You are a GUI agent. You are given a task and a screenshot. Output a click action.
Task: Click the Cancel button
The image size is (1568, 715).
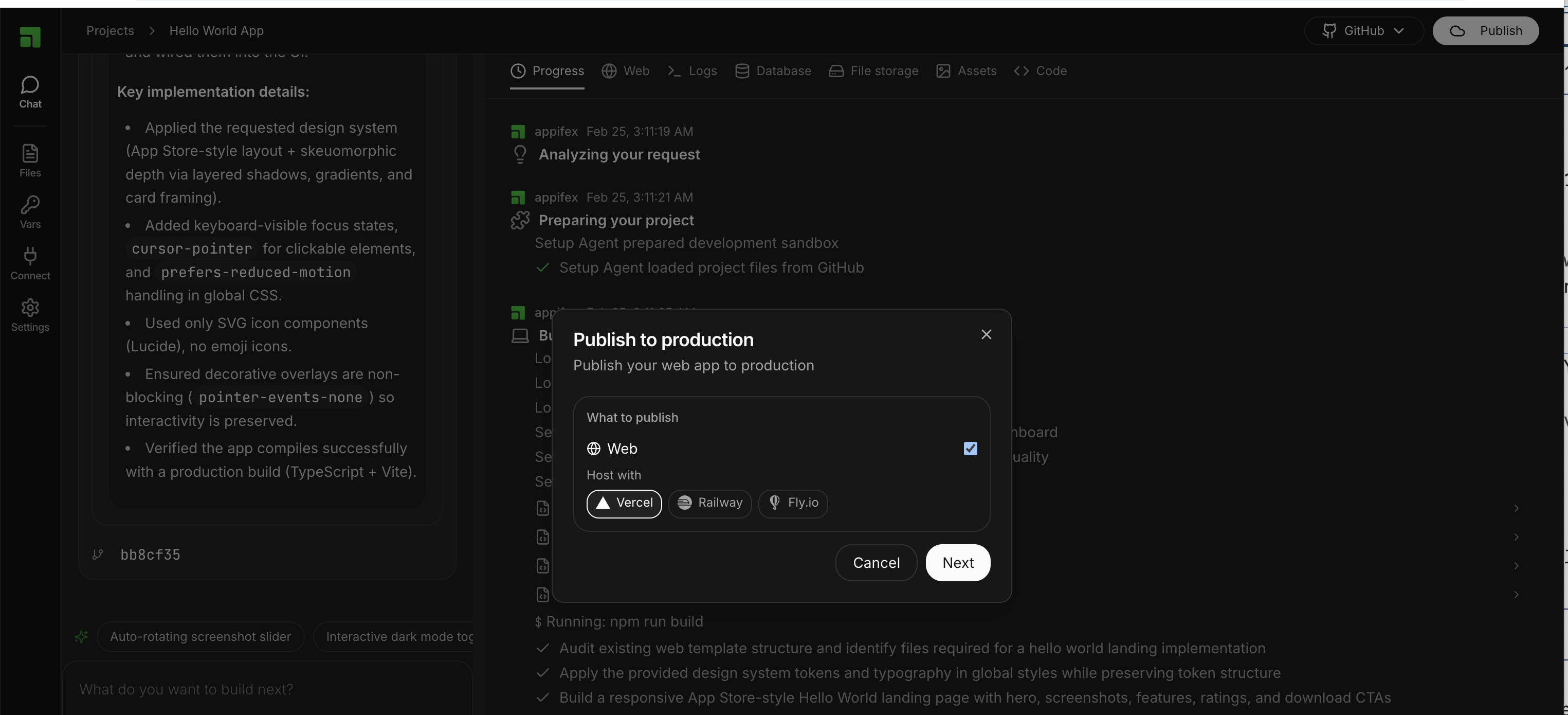point(876,563)
